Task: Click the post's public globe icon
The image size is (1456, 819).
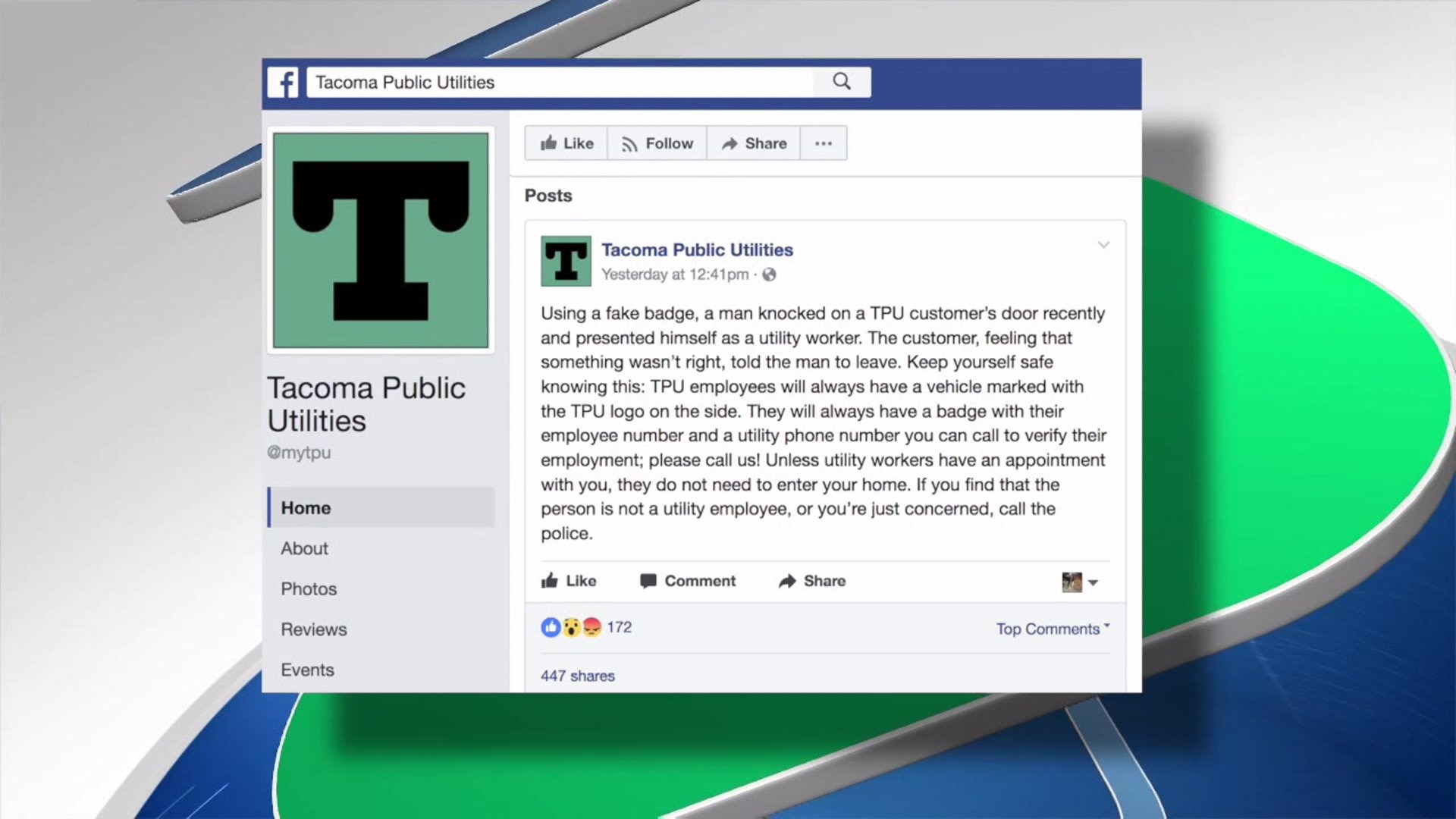Action: click(x=769, y=275)
